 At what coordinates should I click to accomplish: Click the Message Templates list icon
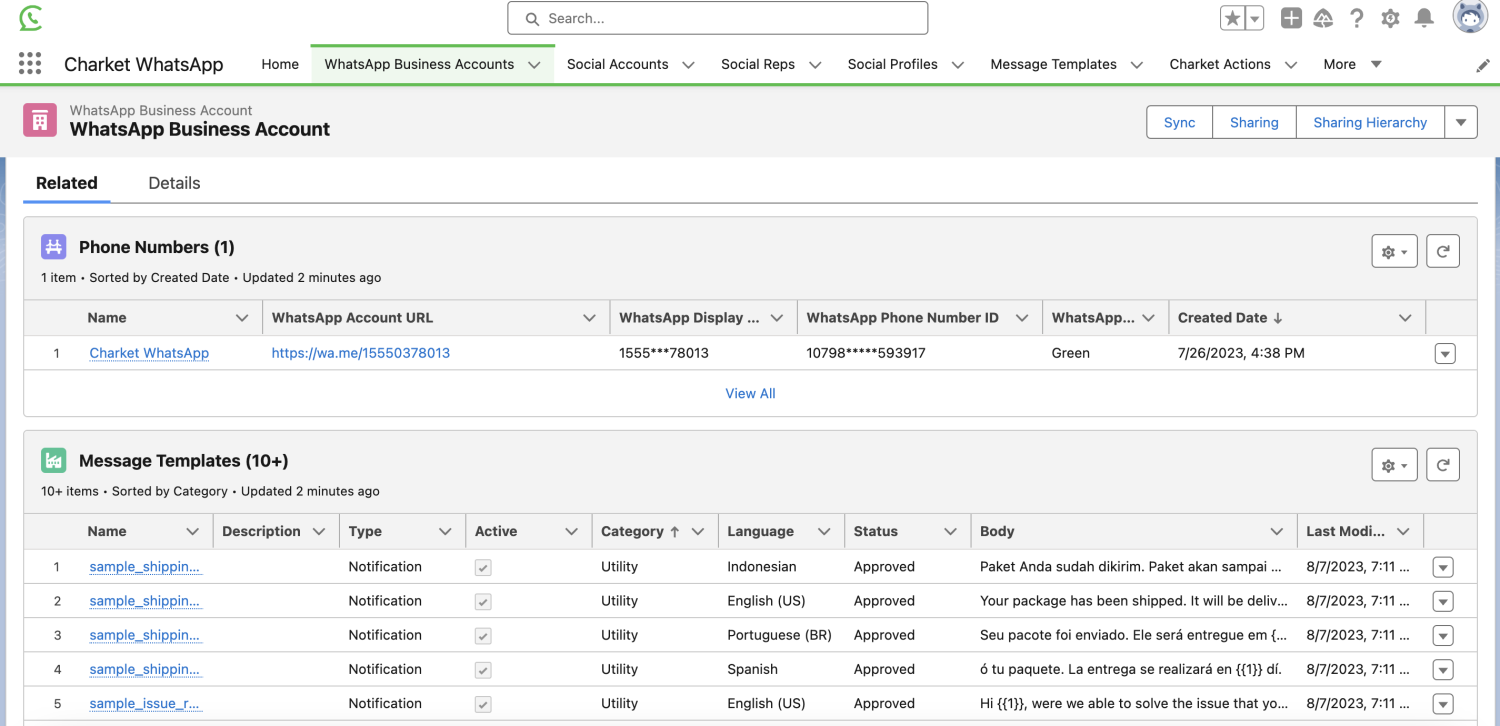(54, 461)
